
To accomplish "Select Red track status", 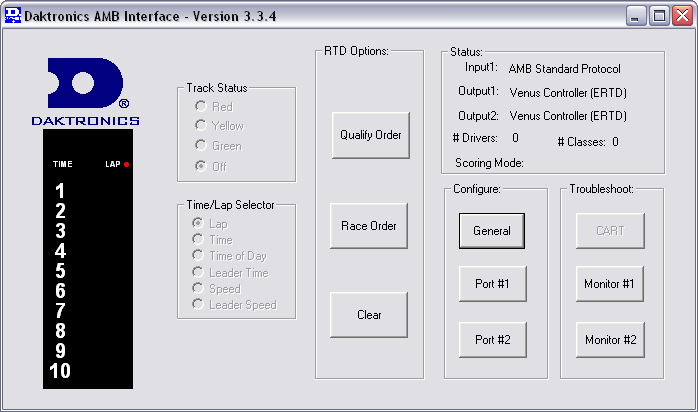I will pyautogui.click(x=201, y=106).
